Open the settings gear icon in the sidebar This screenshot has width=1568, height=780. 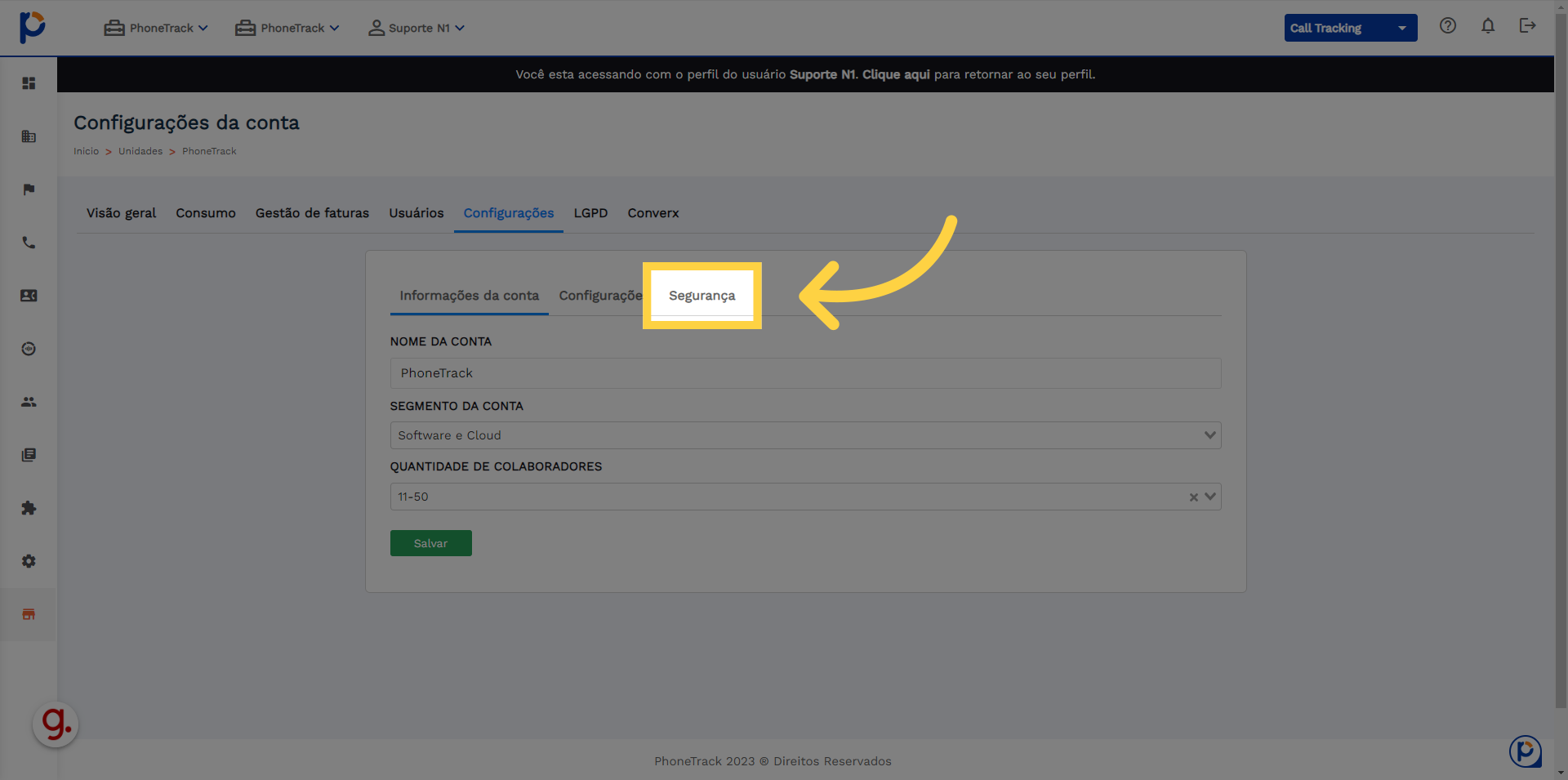point(29,561)
